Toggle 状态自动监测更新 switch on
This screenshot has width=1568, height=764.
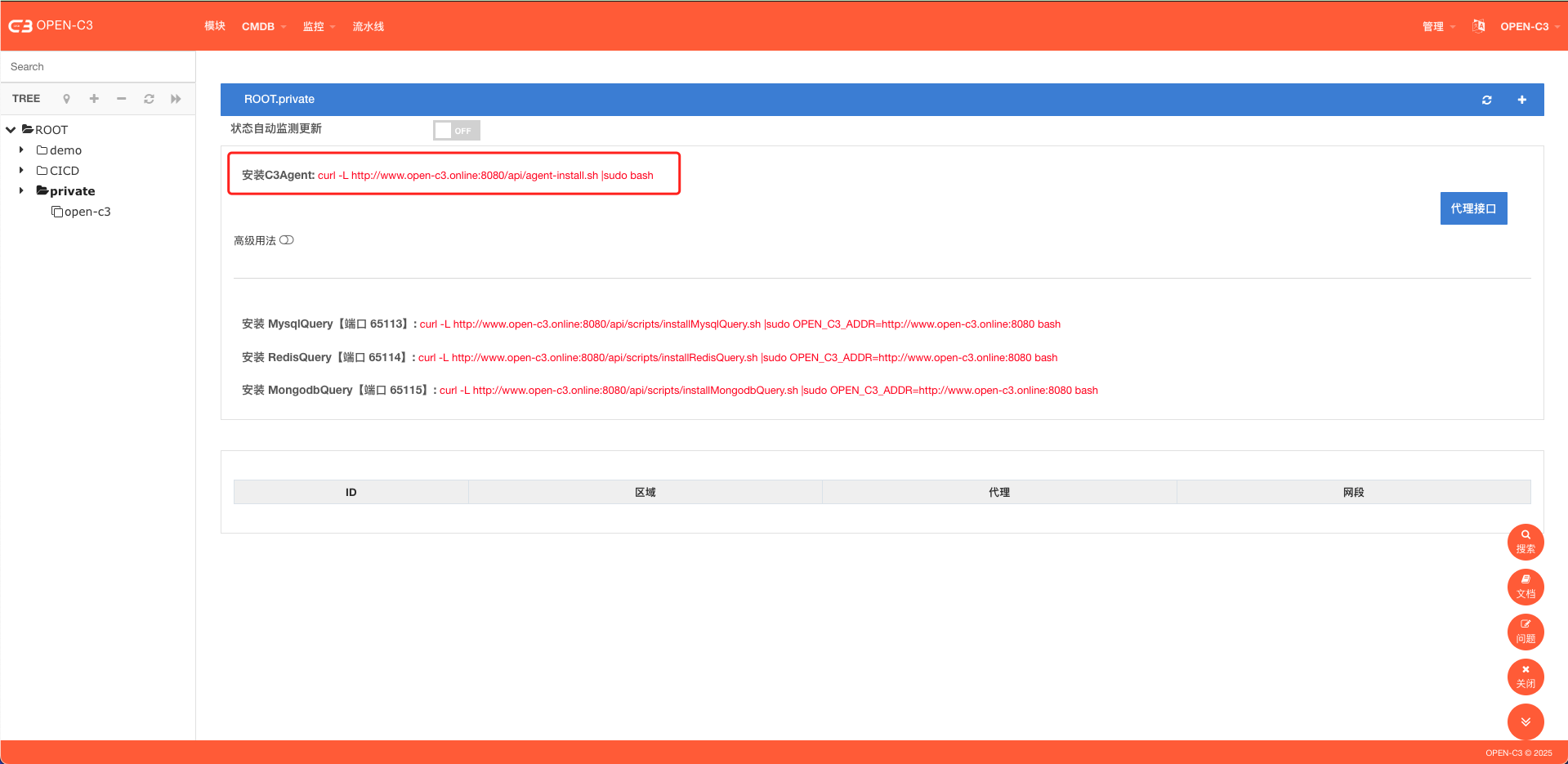(x=456, y=131)
